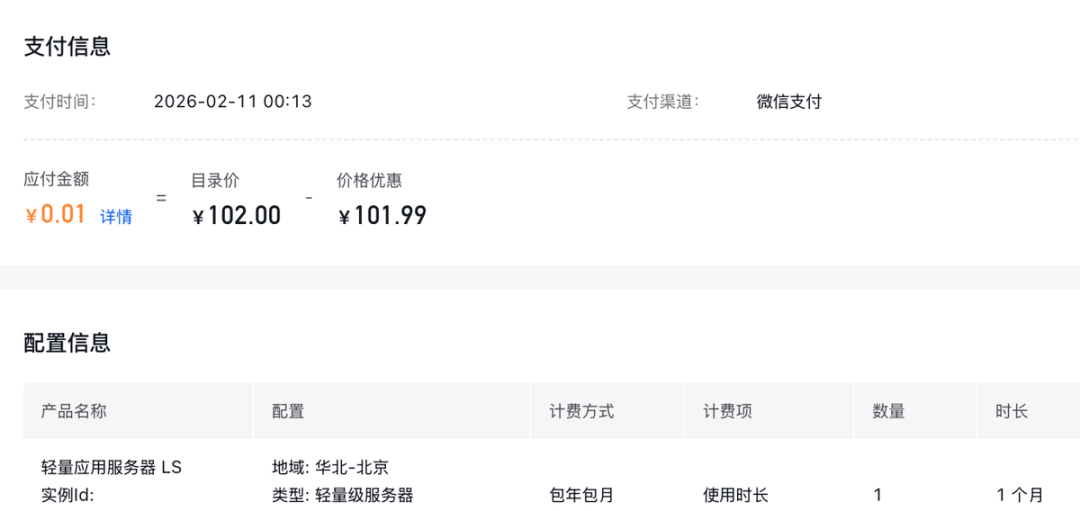Click the 计费项 column header
1080x511 pixels.
click(727, 411)
